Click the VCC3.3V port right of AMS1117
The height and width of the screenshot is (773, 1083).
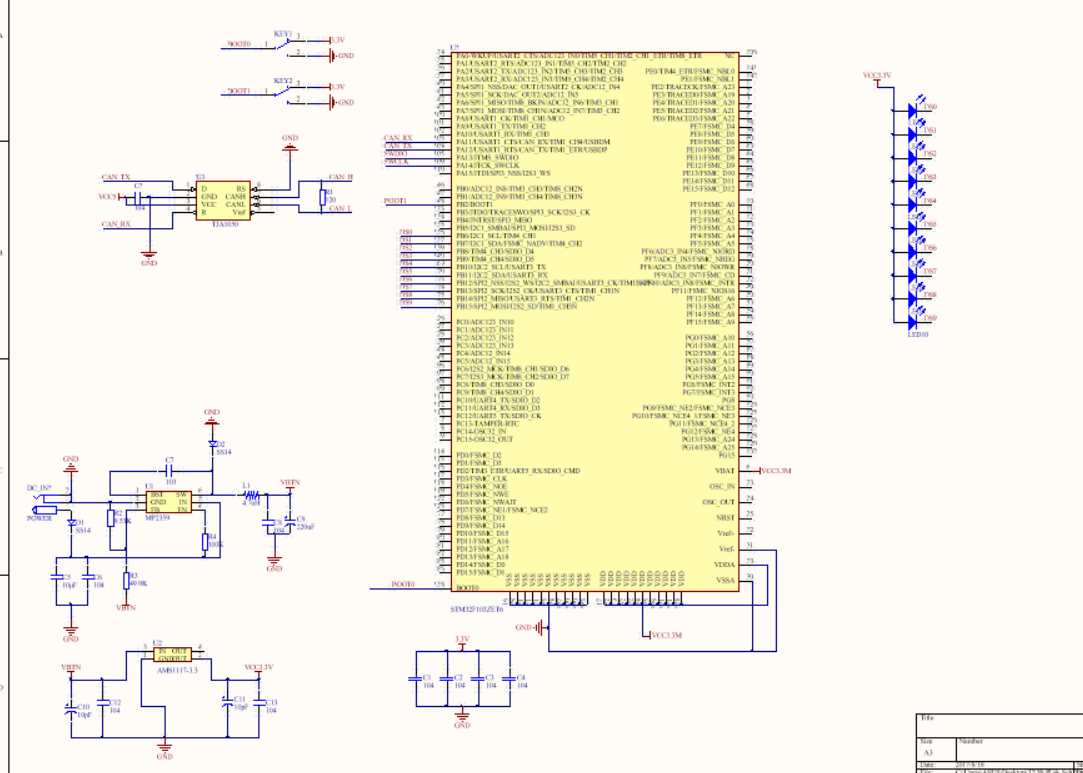(258, 669)
